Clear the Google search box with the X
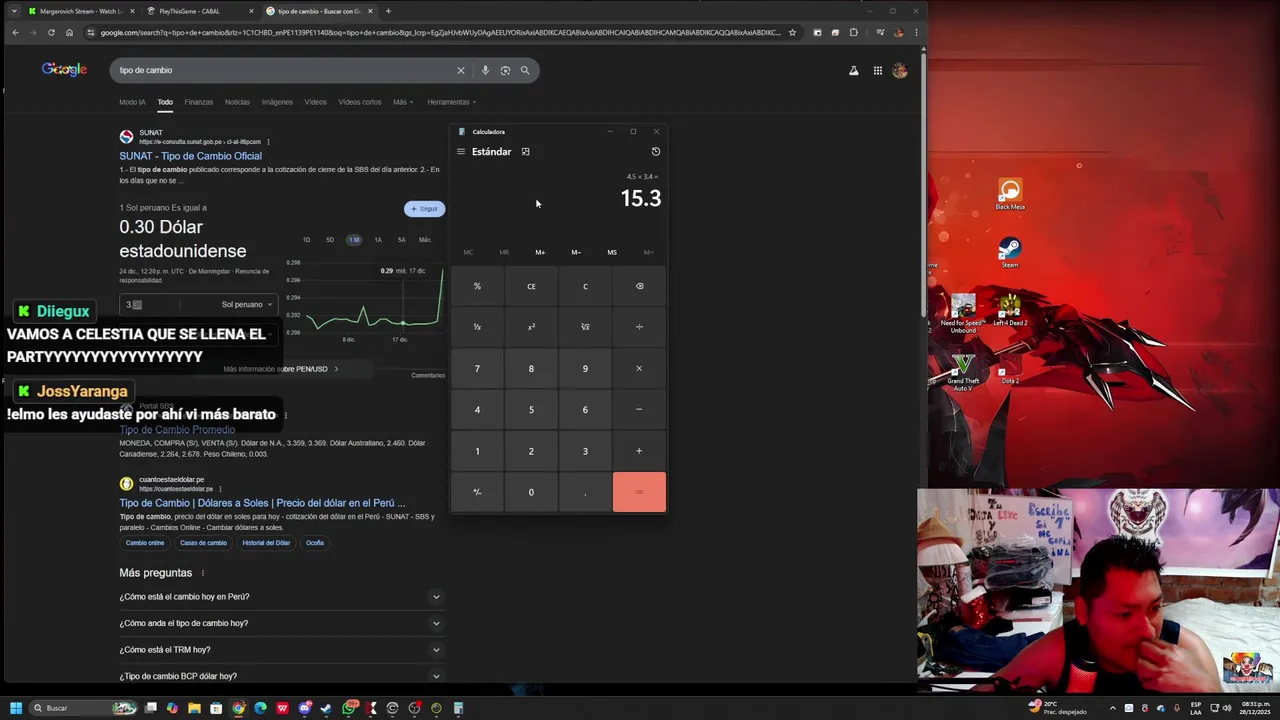The height and width of the screenshot is (720, 1280). (461, 70)
